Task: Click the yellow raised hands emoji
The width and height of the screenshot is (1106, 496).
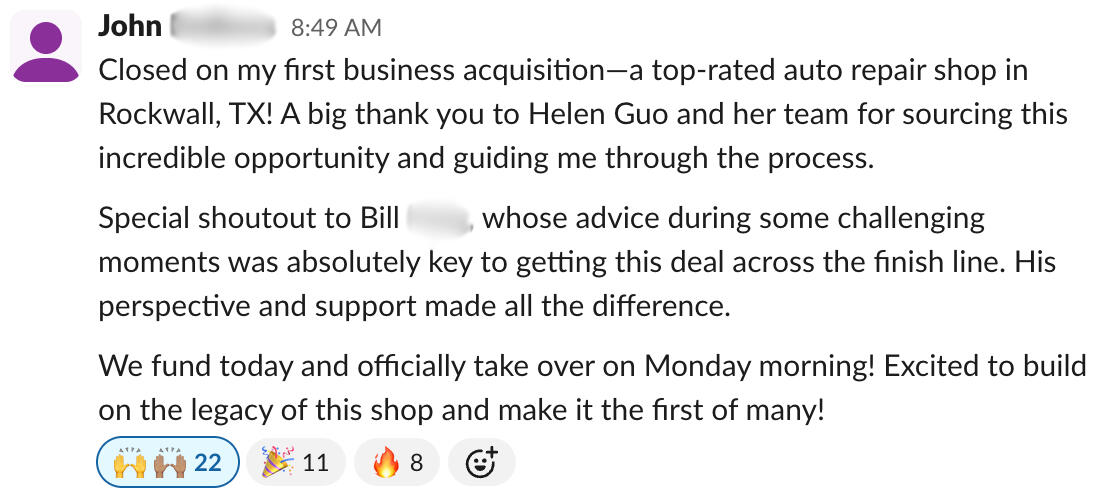Action: click(x=129, y=463)
